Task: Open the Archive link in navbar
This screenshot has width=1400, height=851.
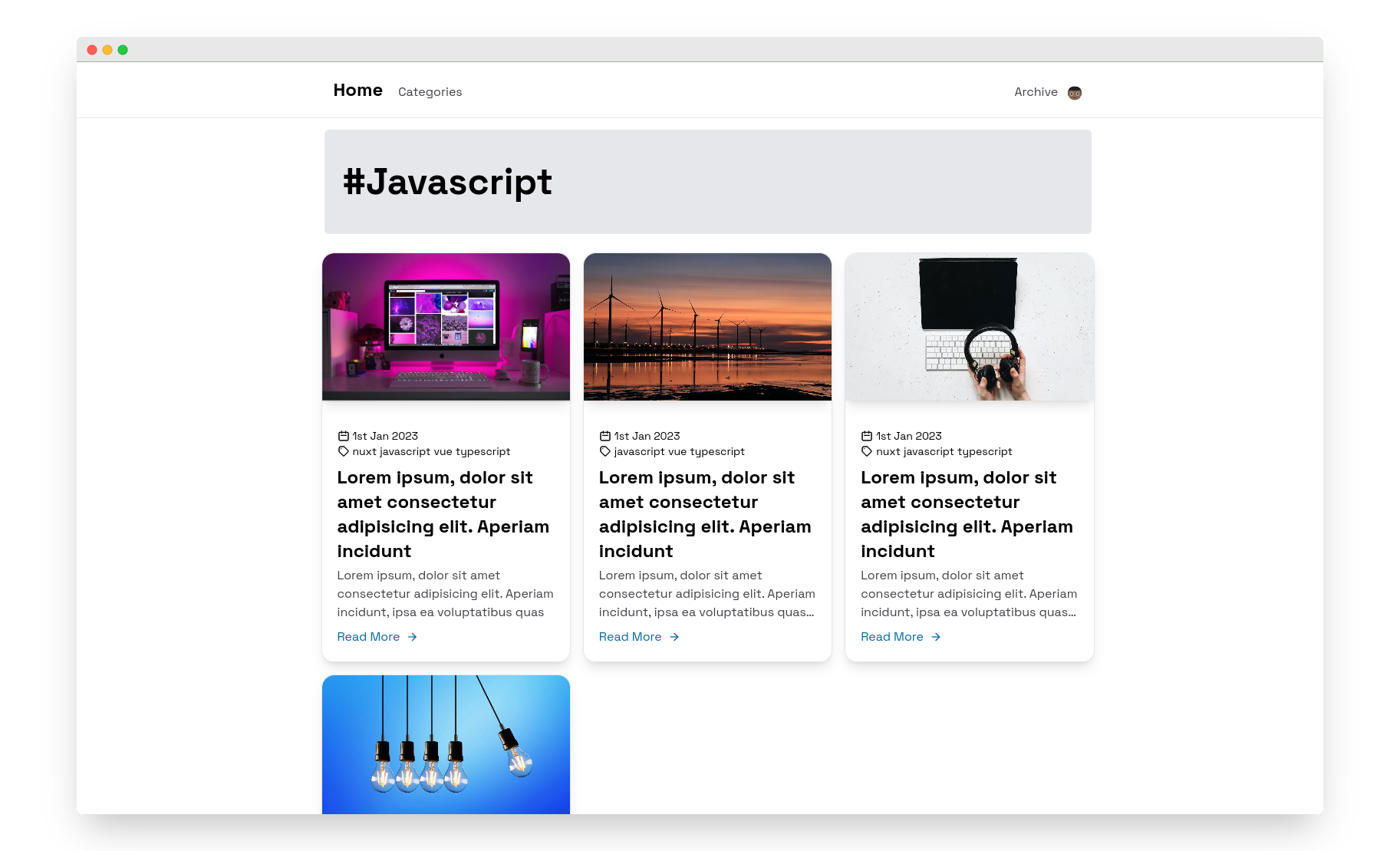Action: (1036, 92)
